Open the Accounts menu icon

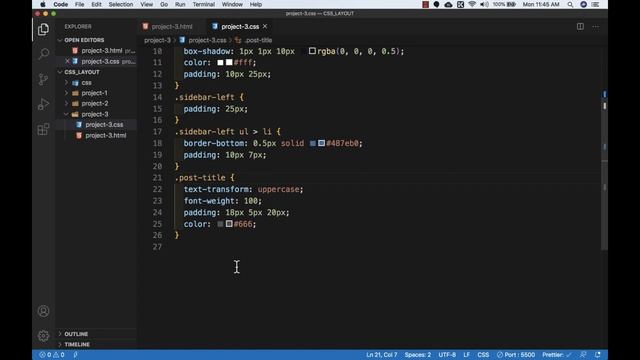43,311
